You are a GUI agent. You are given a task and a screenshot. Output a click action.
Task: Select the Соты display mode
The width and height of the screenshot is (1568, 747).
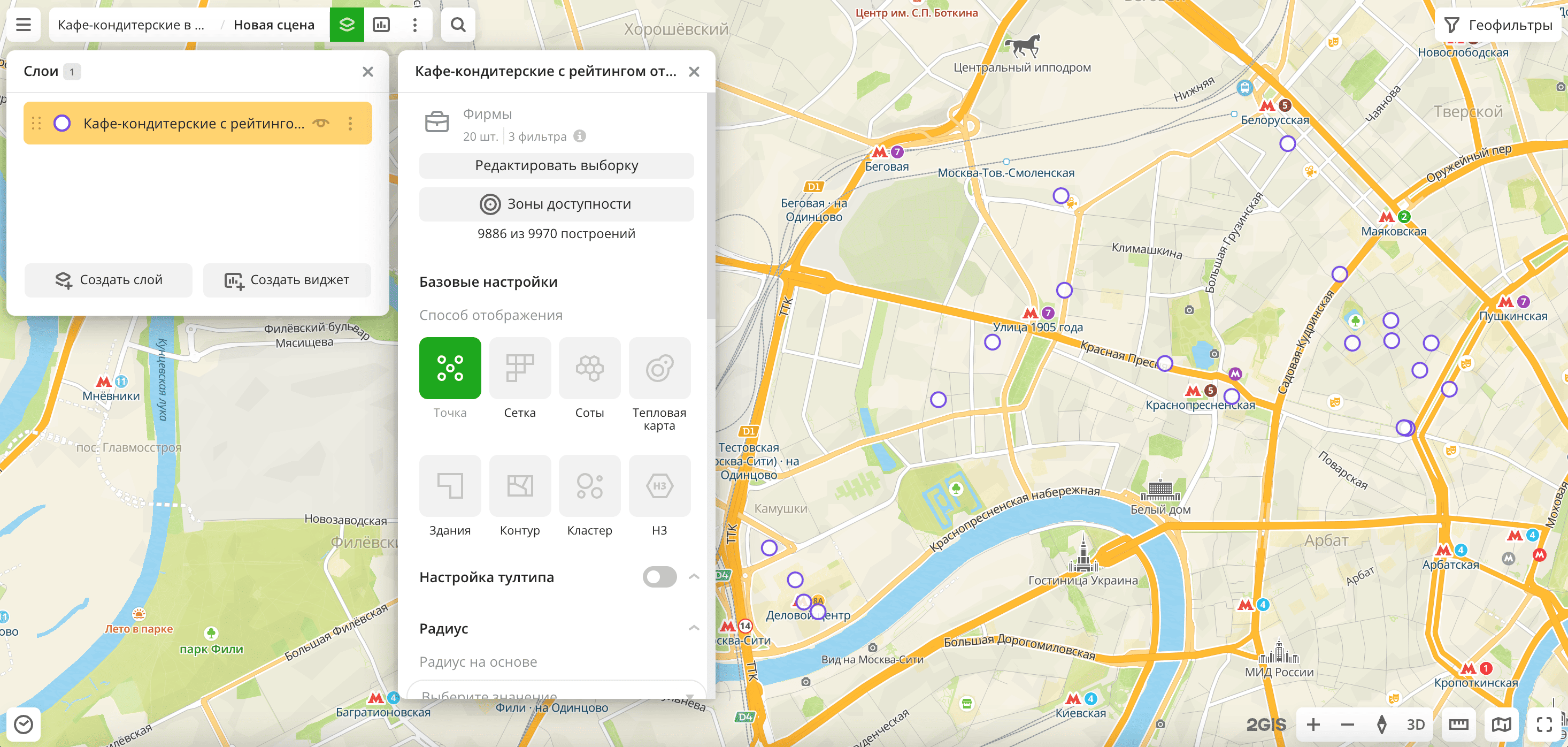coord(589,368)
